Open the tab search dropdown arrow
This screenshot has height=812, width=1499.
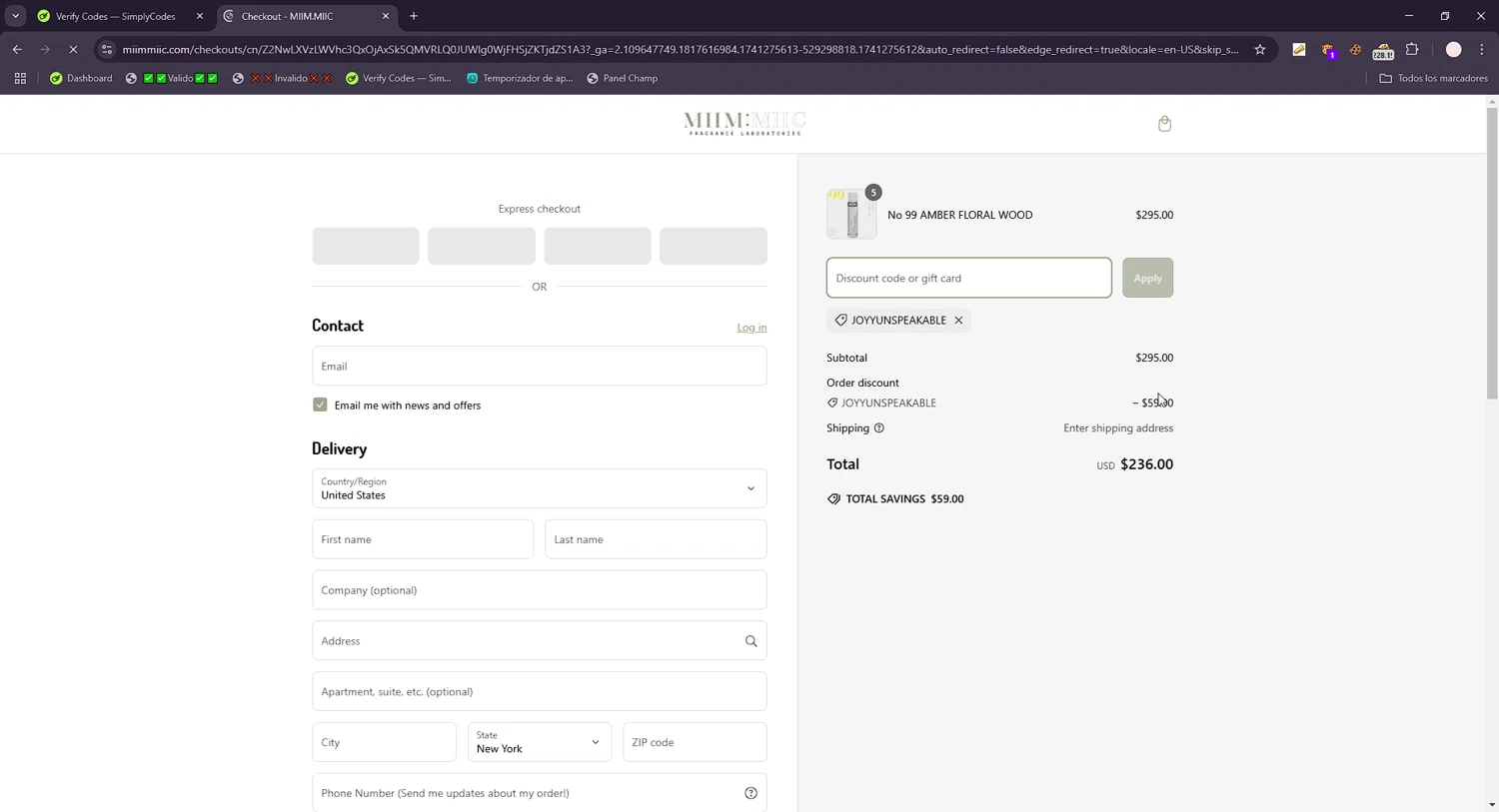(x=15, y=16)
